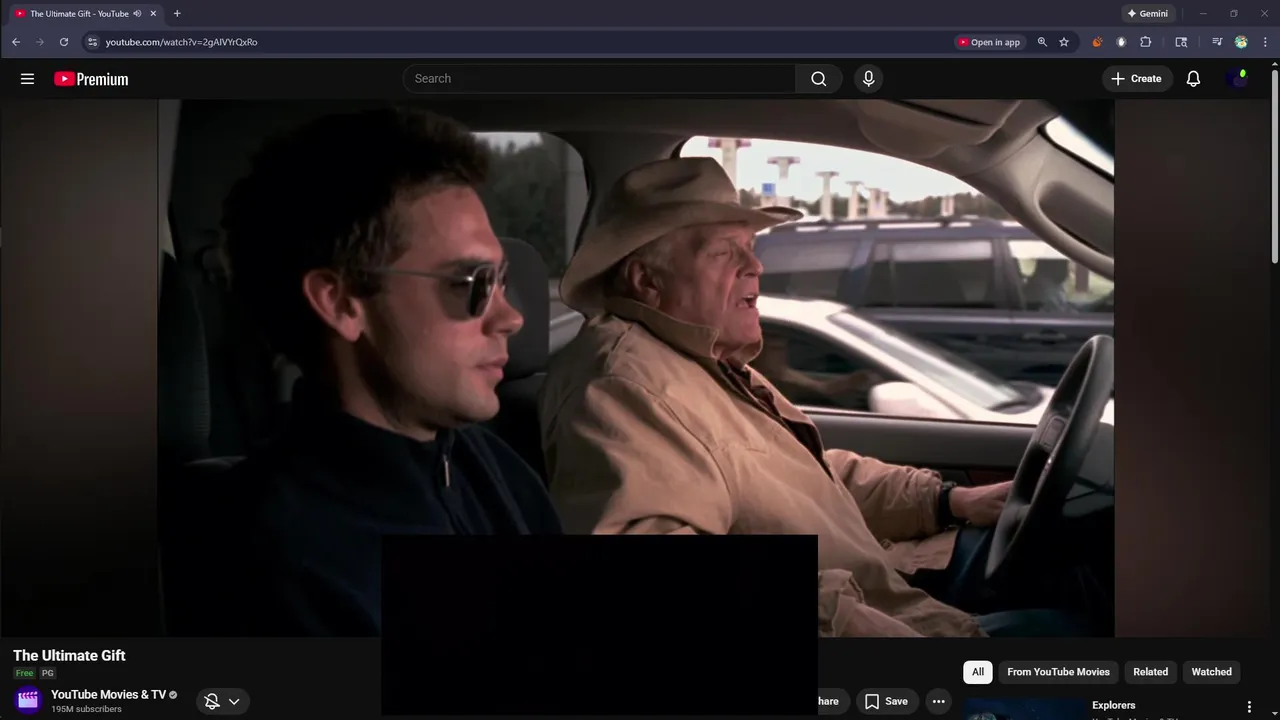Open the Create menu
The width and height of the screenshot is (1280, 720).
pyautogui.click(x=1136, y=79)
